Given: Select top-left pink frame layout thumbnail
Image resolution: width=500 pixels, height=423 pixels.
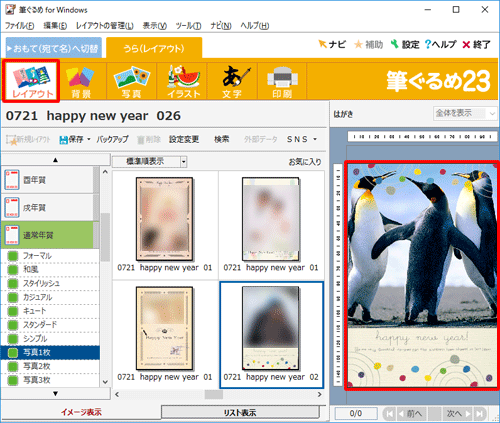Looking at the screenshot, I should (x=164, y=219).
